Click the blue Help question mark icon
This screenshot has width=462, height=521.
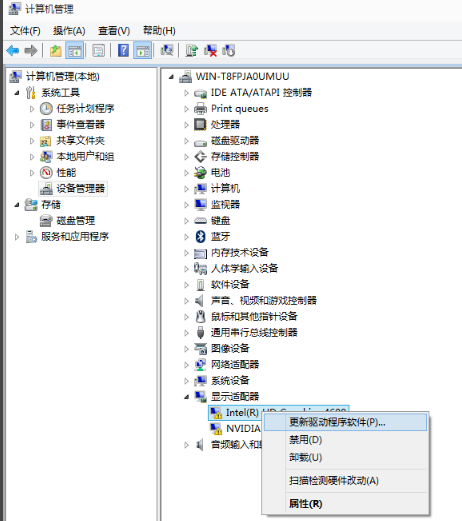pyautogui.click(x=123, y=51)
